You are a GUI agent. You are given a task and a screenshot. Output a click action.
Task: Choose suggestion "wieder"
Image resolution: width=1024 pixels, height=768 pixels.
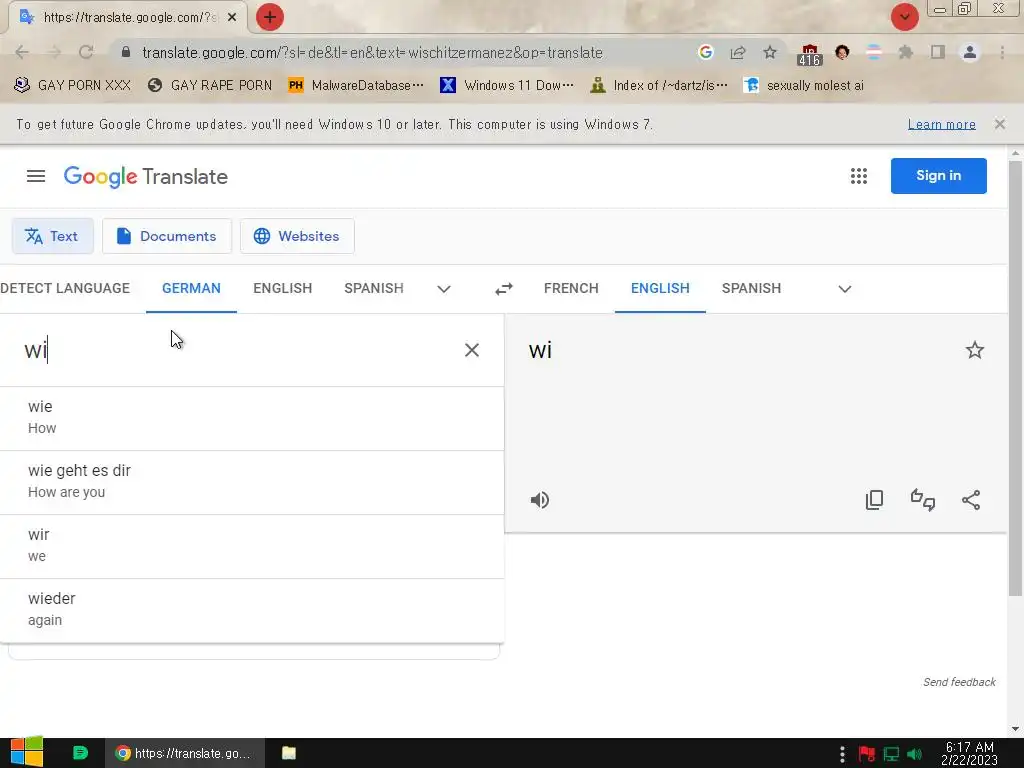(x=251, y=610)
